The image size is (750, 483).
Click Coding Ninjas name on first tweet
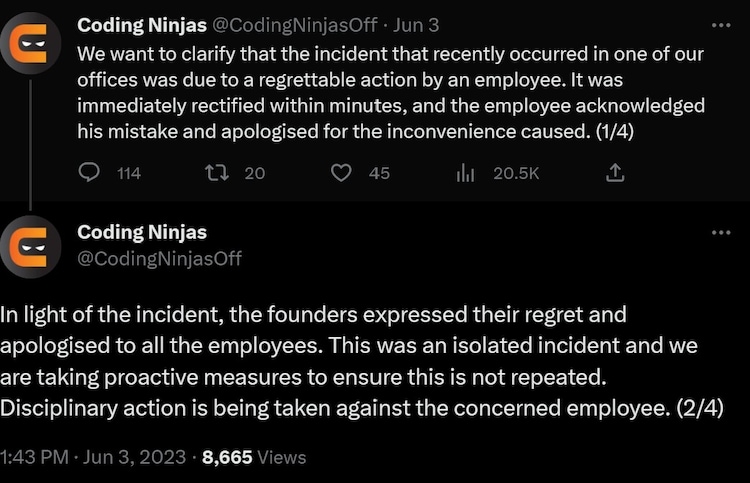[x=142, y=24]
